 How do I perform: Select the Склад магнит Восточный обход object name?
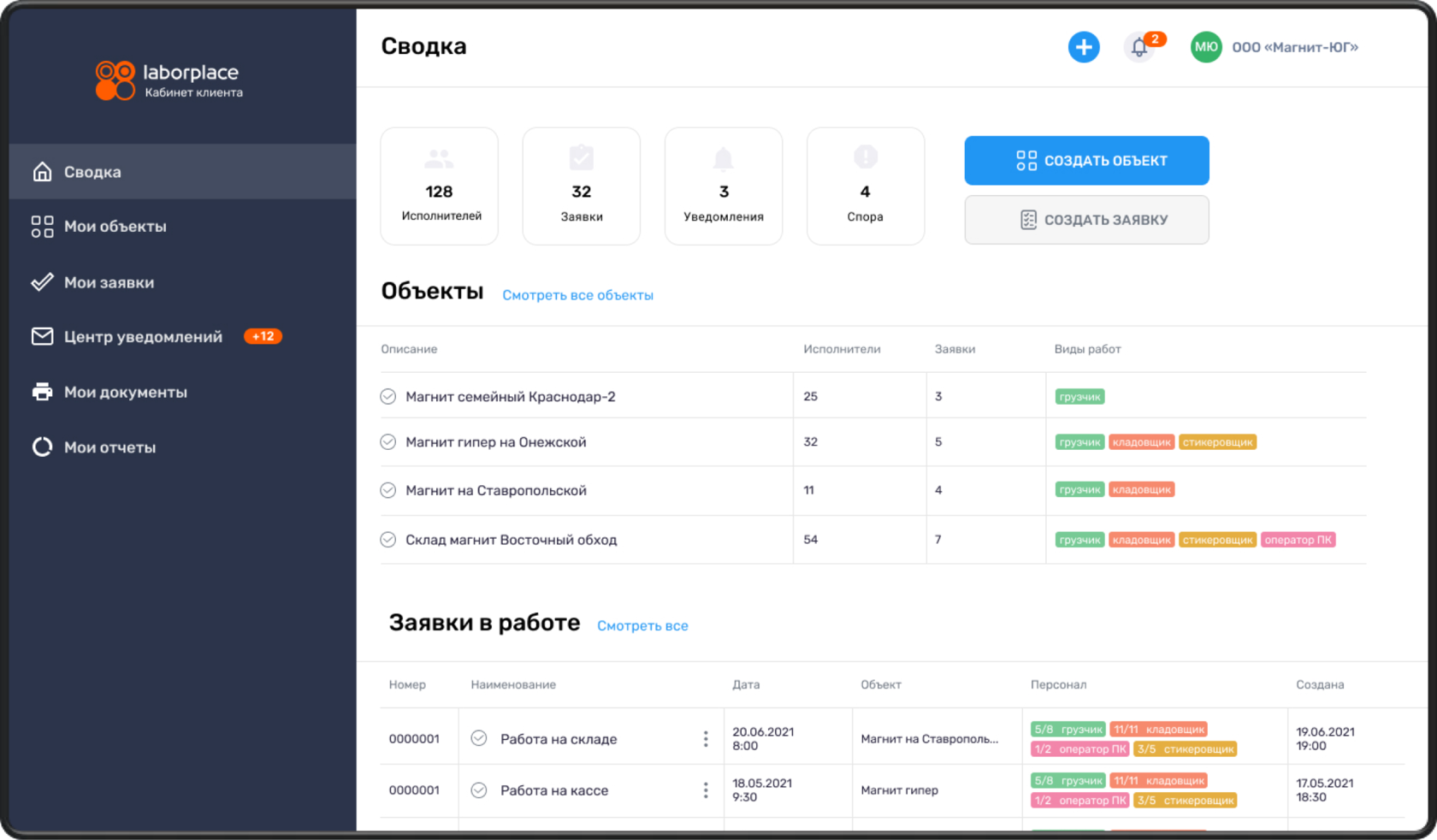(512, 540)
